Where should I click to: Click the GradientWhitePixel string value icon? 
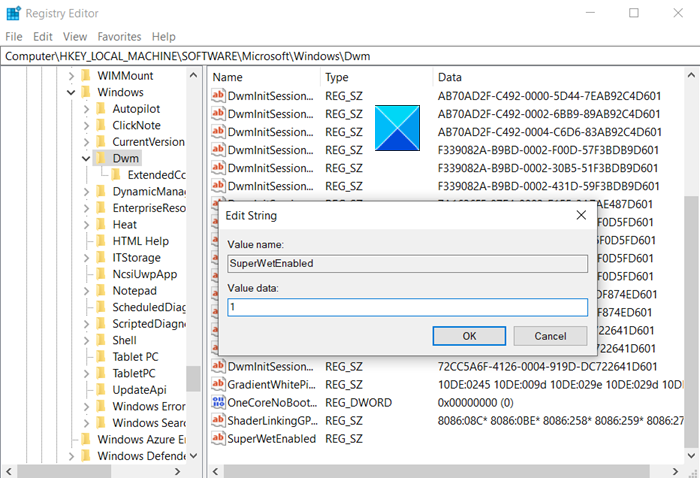218,384
